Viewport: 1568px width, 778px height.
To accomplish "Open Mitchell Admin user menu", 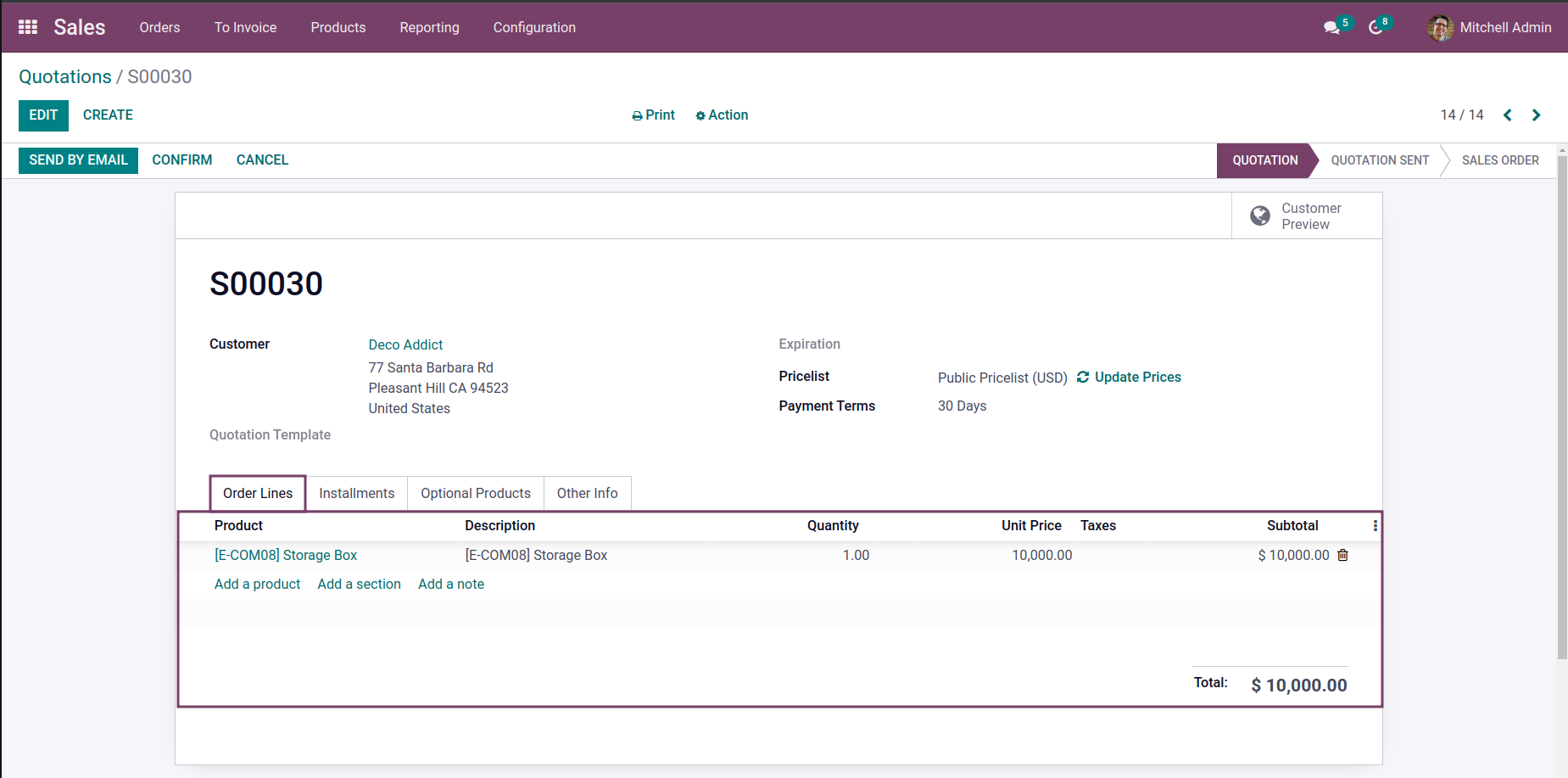I will point(1489,28).
